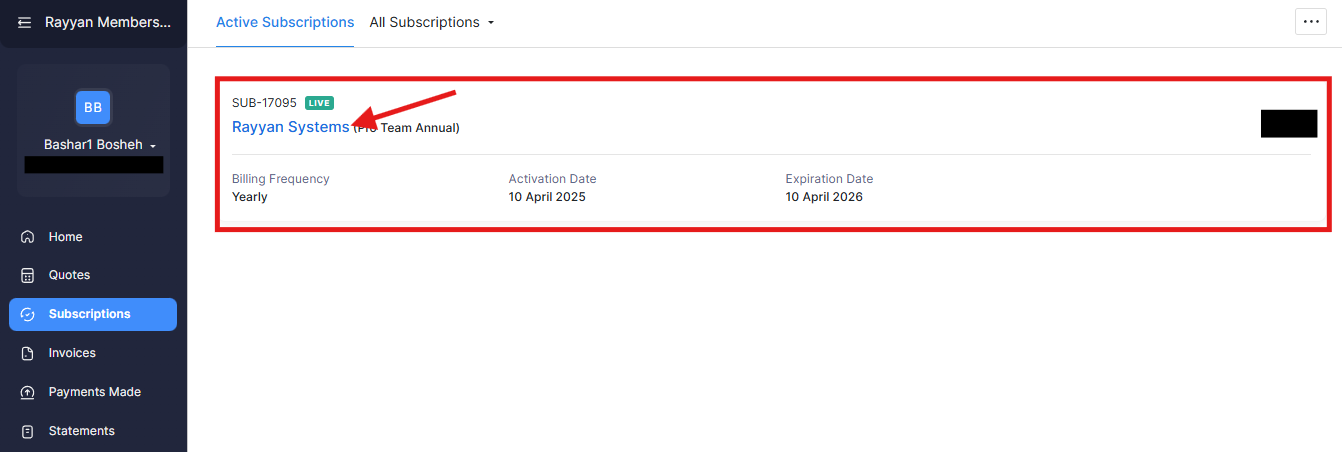Screen dimensions: 1342x452
Task: Go to the Home menu item
Action: tap(66, 237)
